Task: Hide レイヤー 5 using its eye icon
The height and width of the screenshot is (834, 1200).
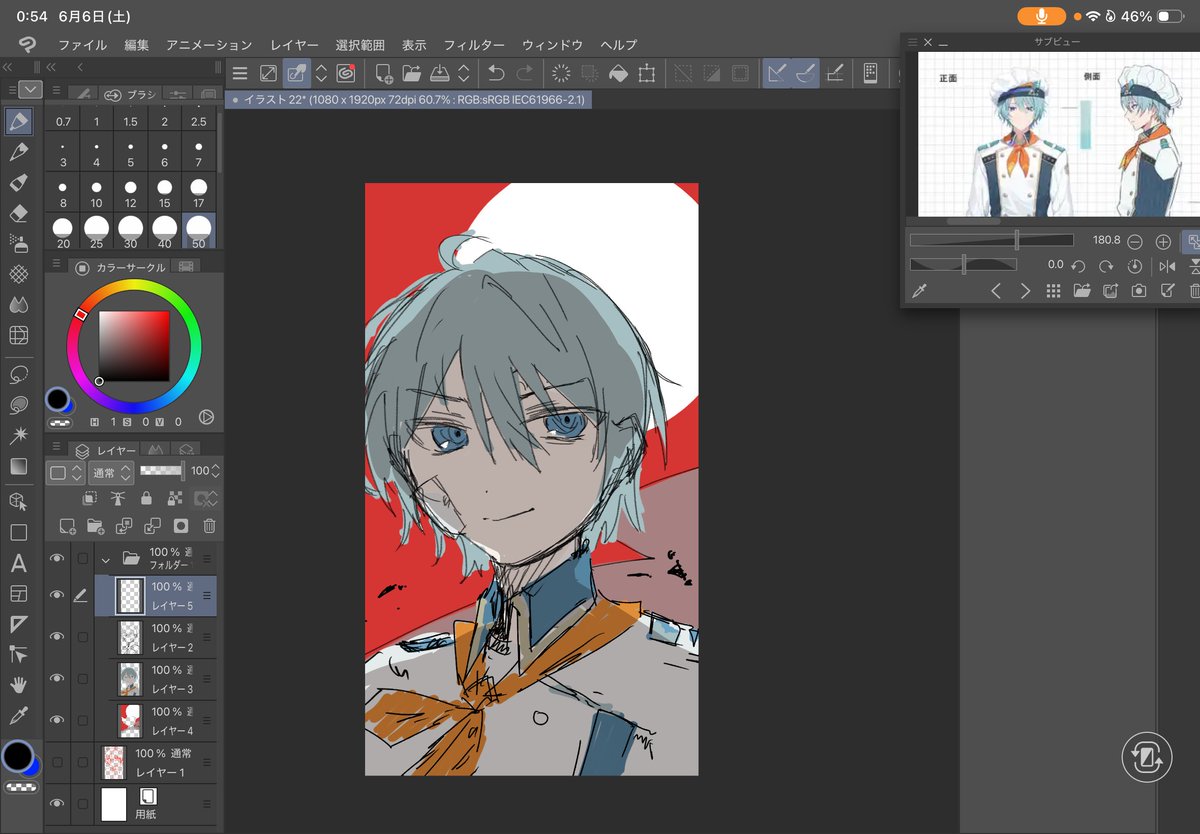Action: click(57, 595)
